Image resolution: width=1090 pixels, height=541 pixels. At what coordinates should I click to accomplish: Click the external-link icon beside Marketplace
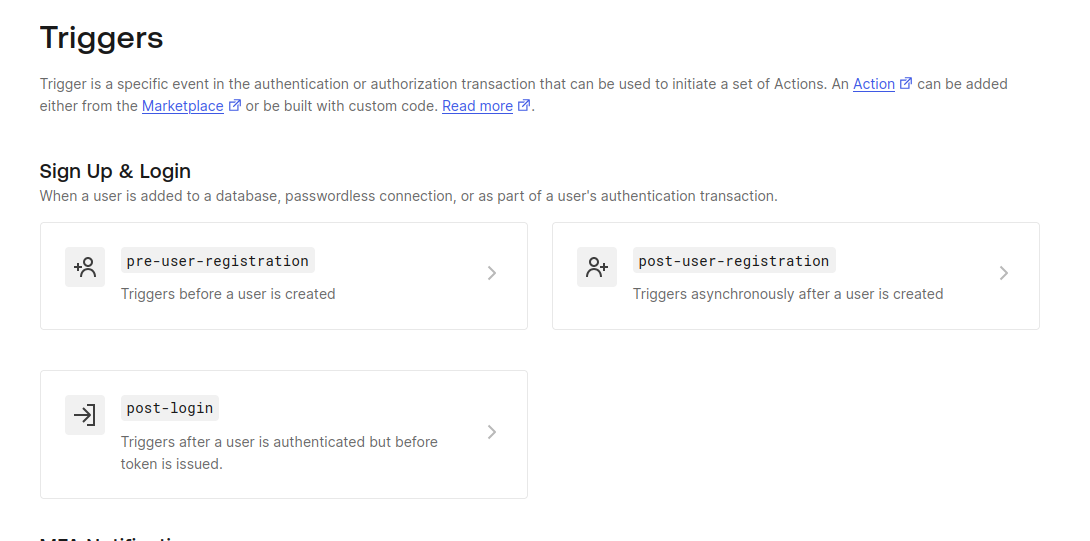click(235, 105)
